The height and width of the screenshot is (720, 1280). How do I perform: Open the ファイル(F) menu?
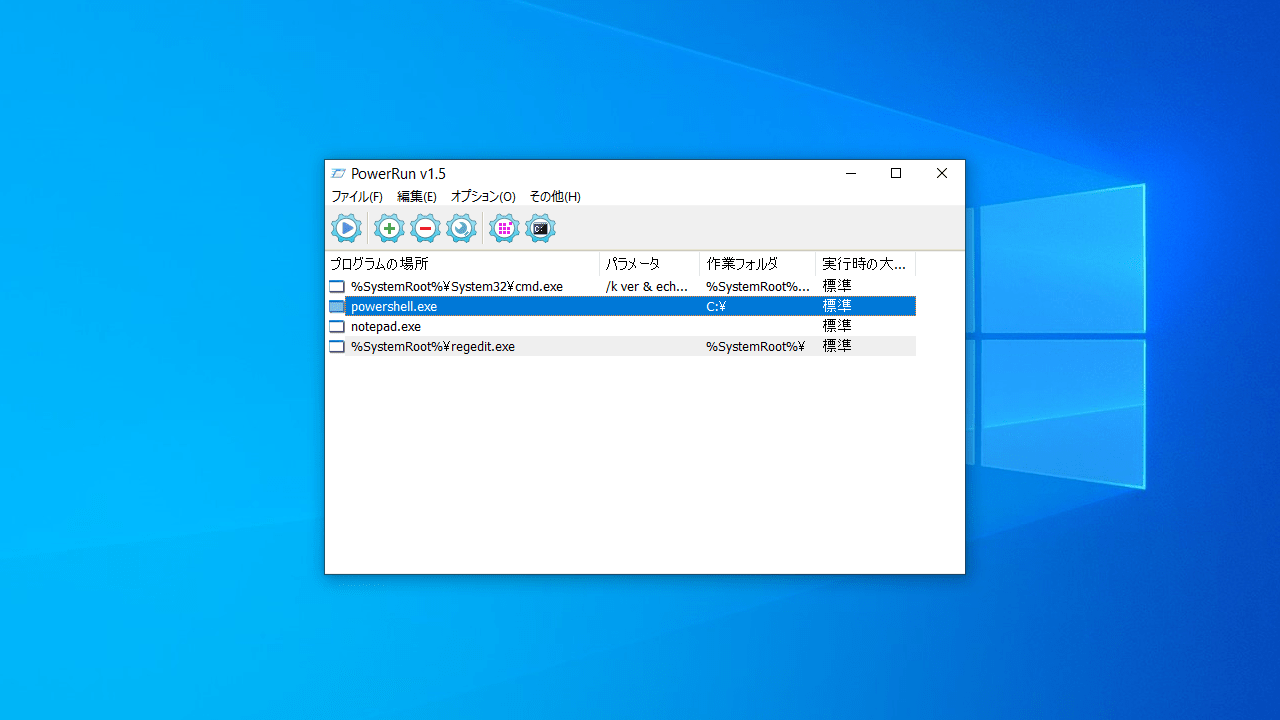pos(357,197)
